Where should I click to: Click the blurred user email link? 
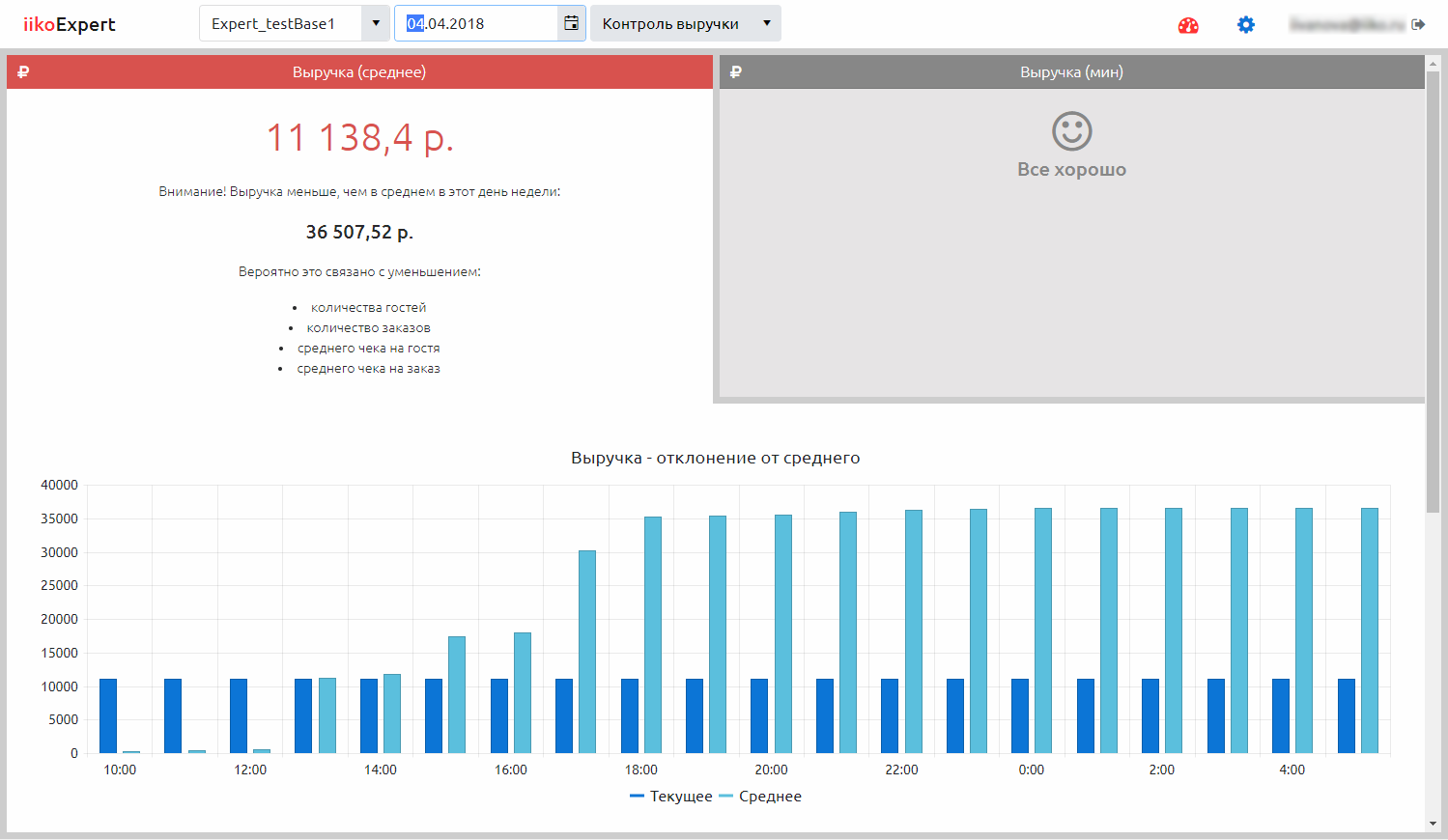(1347, 25)
